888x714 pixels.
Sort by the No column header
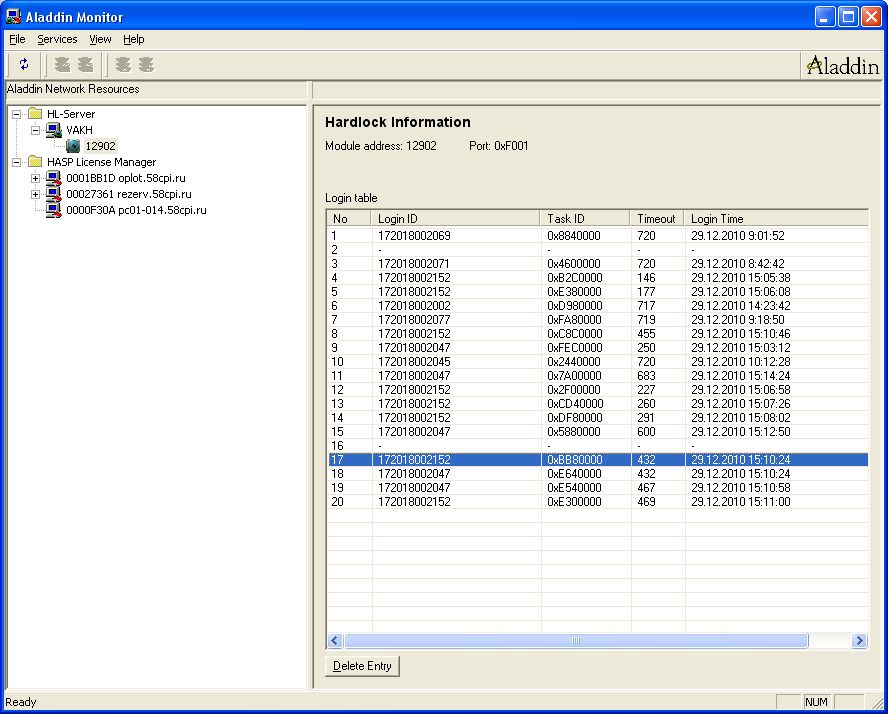tap(349, 219)
